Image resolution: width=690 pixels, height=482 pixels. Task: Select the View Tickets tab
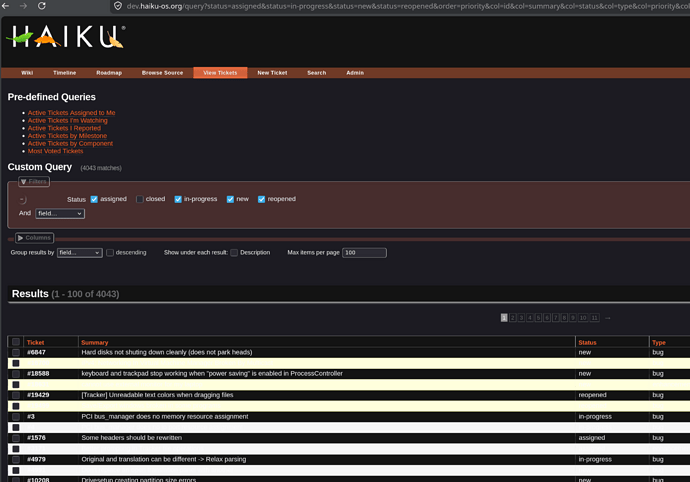(x=220, y=73)
